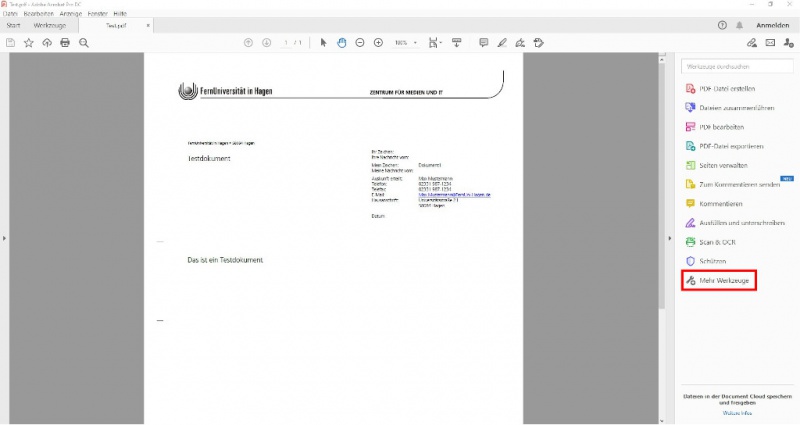Collapse the right tools pane arrow
Image resolution: width=800 pixels, height=425 pixels.
pyautogui.click(x=669, y=238)
